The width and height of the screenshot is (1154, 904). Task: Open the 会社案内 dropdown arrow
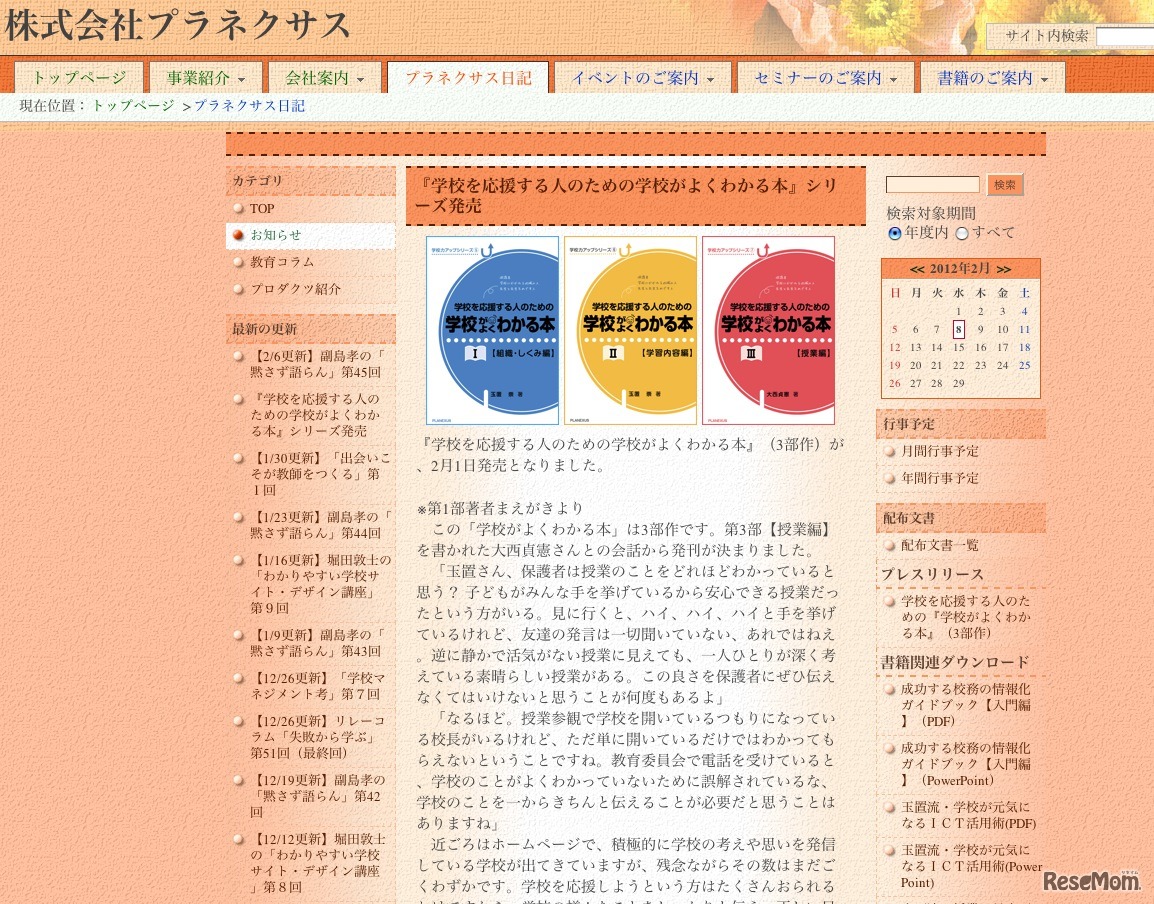(x=362, y=77)
